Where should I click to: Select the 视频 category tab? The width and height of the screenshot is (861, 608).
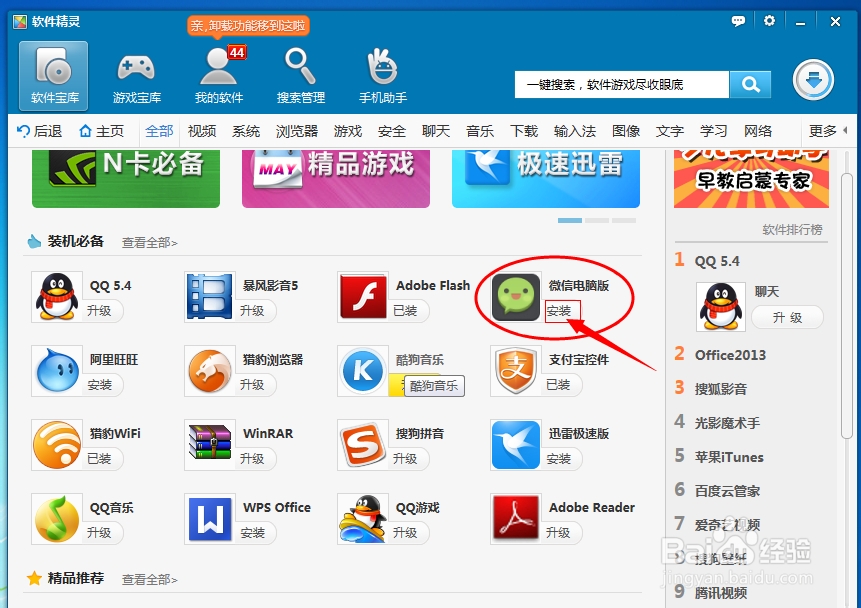(202, 131)
